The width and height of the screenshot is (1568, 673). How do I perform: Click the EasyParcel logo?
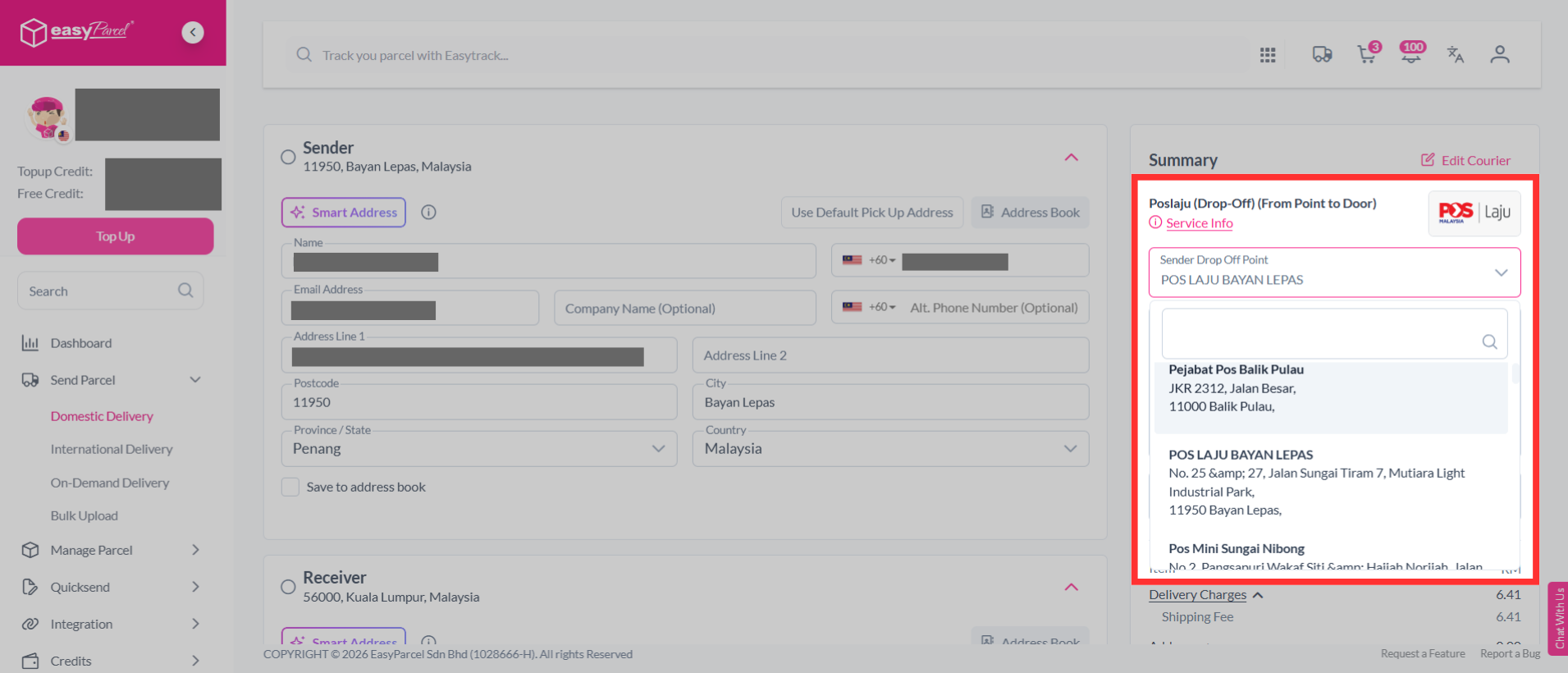click(76, 32)
